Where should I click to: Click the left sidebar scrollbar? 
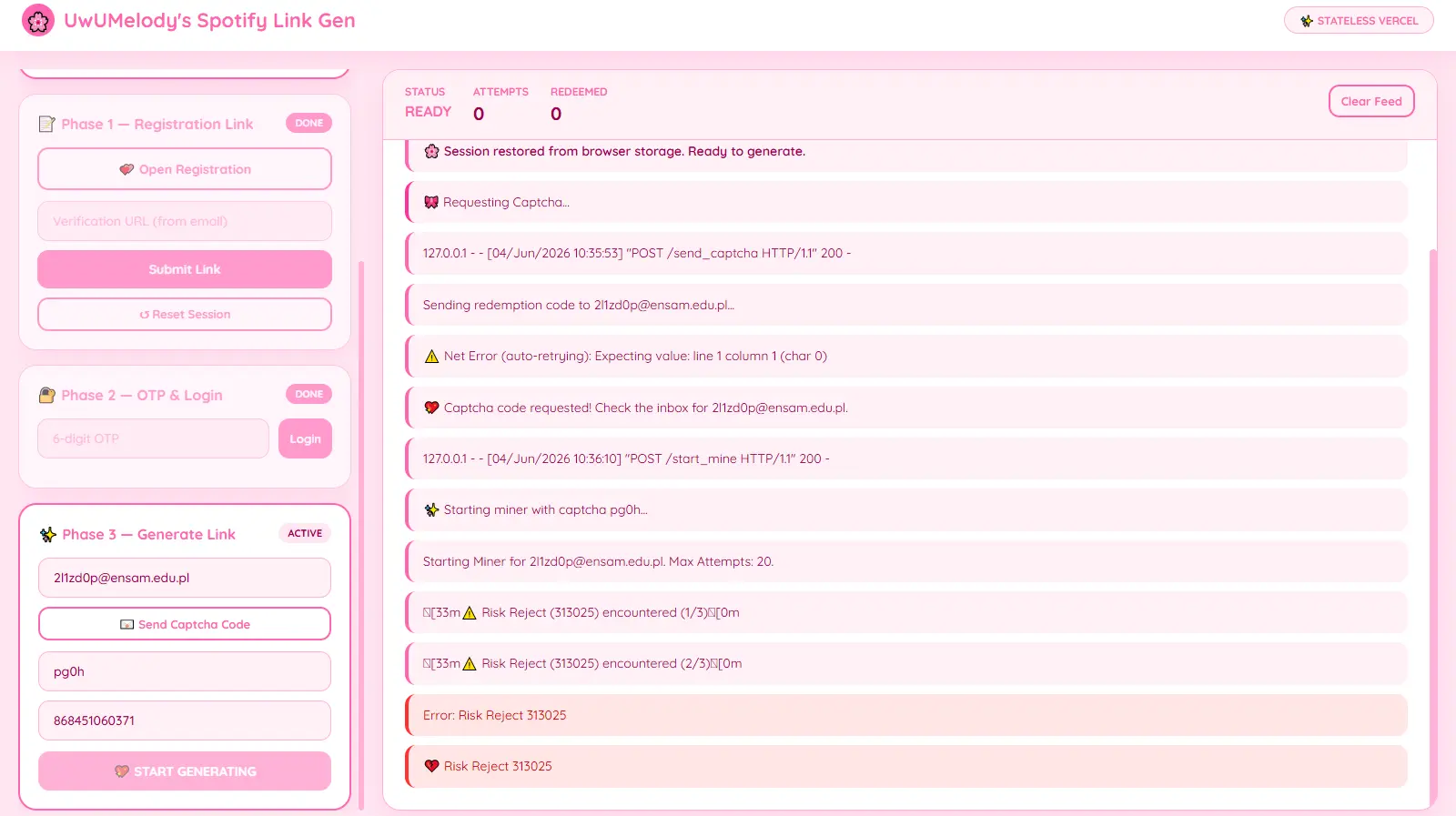pos(361,535)
